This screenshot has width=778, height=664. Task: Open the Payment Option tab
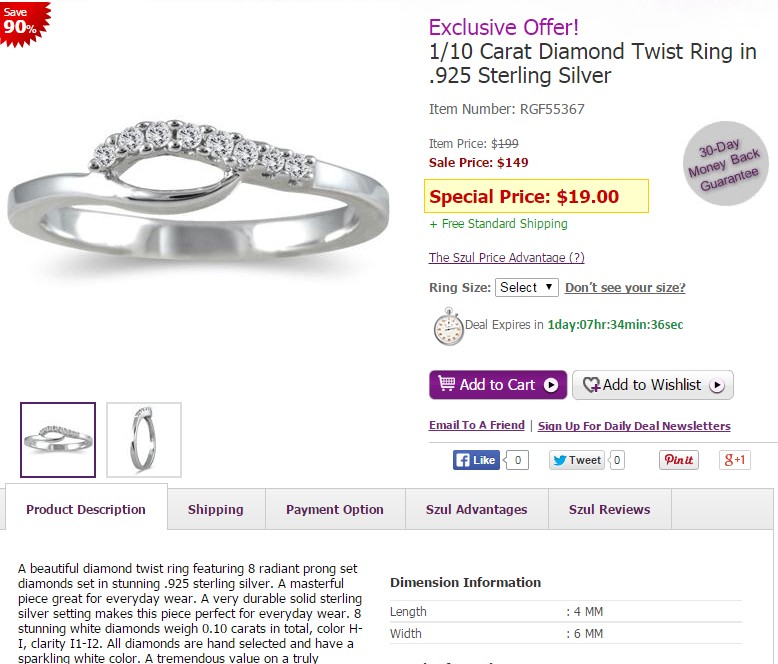335,509
